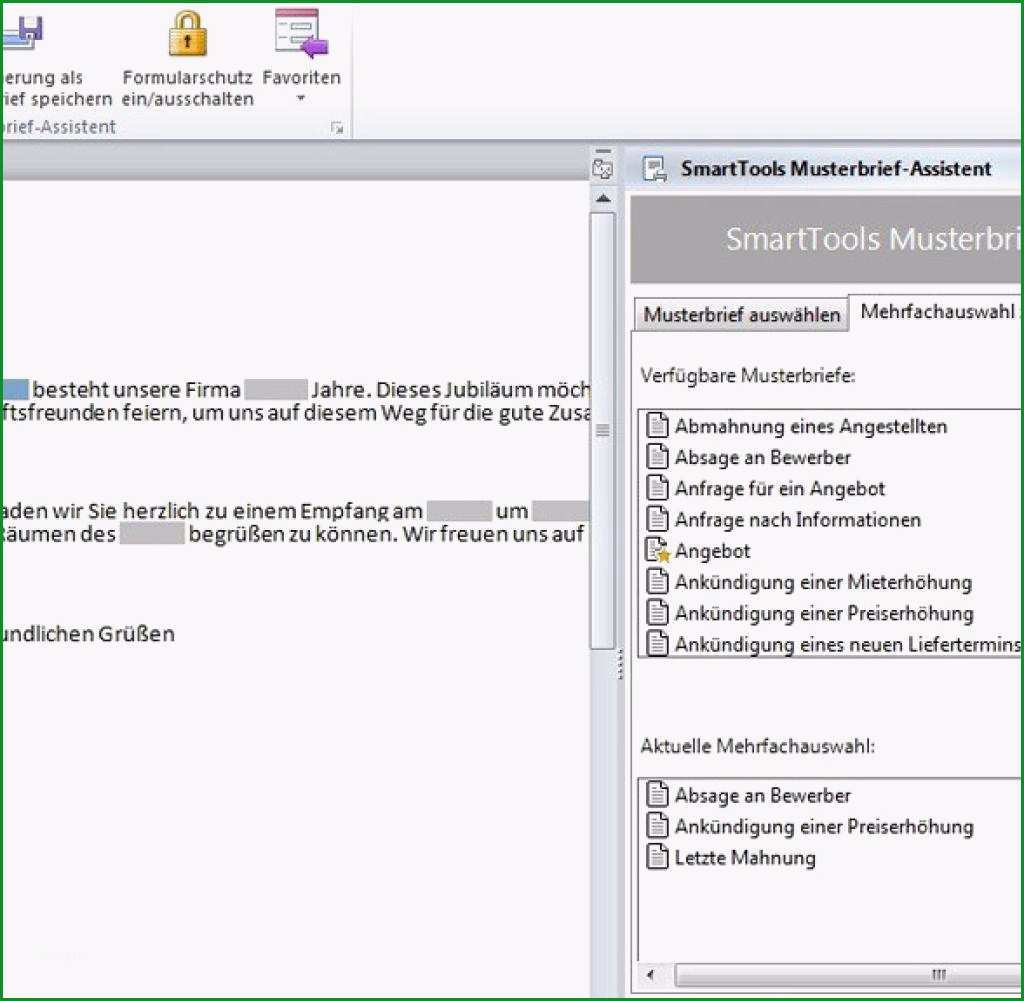Expand the Favoriten dropdown arrow

coord(300,98)
